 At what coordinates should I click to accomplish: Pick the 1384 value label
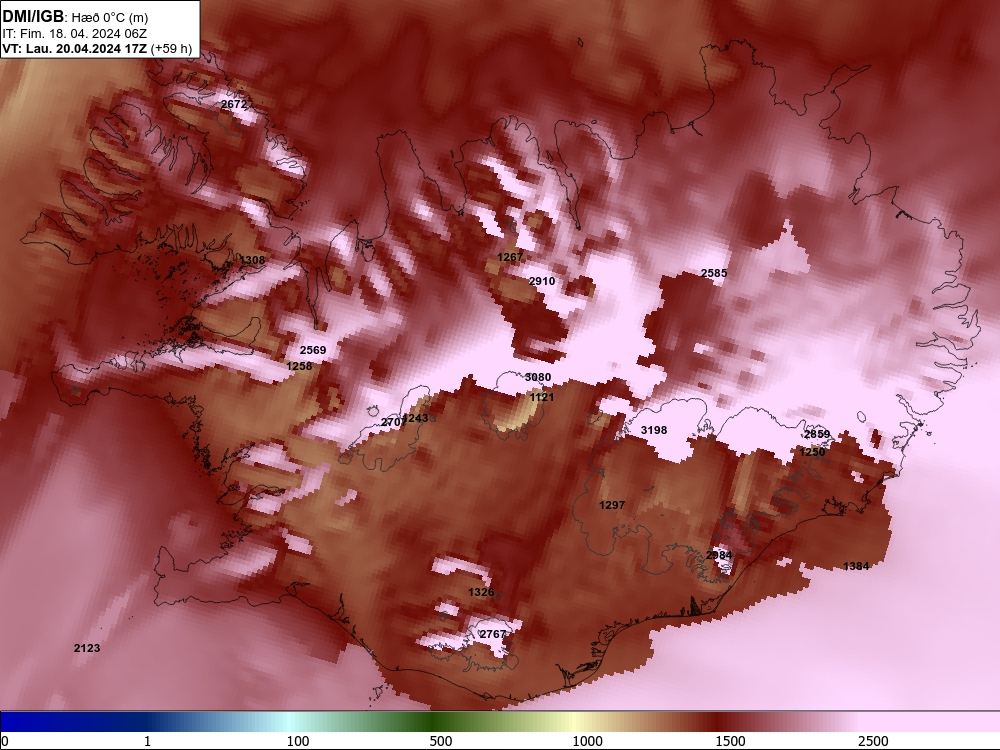856,566
